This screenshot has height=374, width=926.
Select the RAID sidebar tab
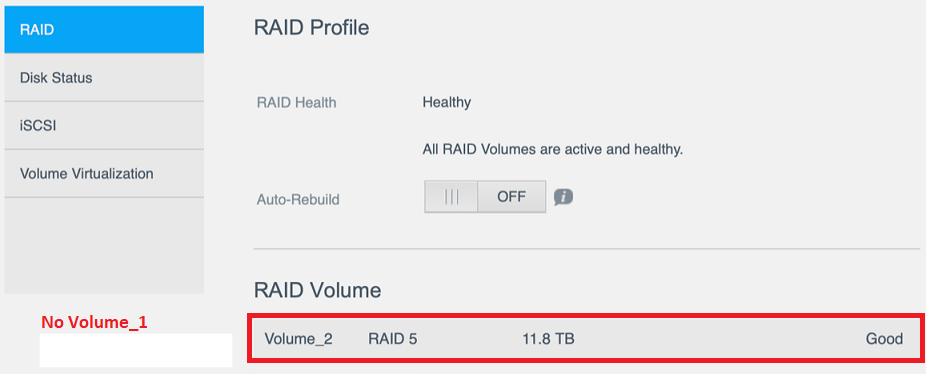click(104, 30)
